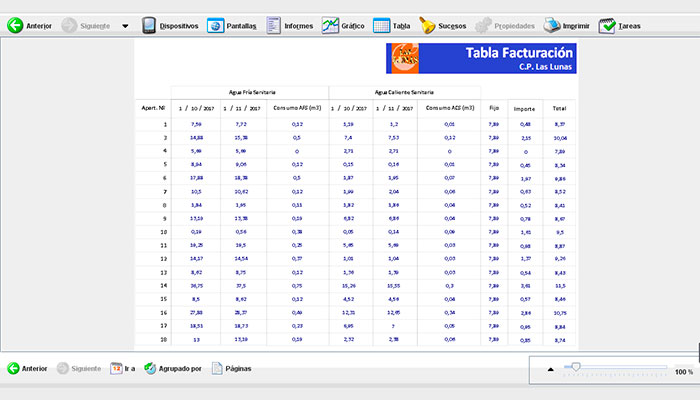Click the up triangle beside zoom slider
The image size is (700, 400).
coord(550,369)
